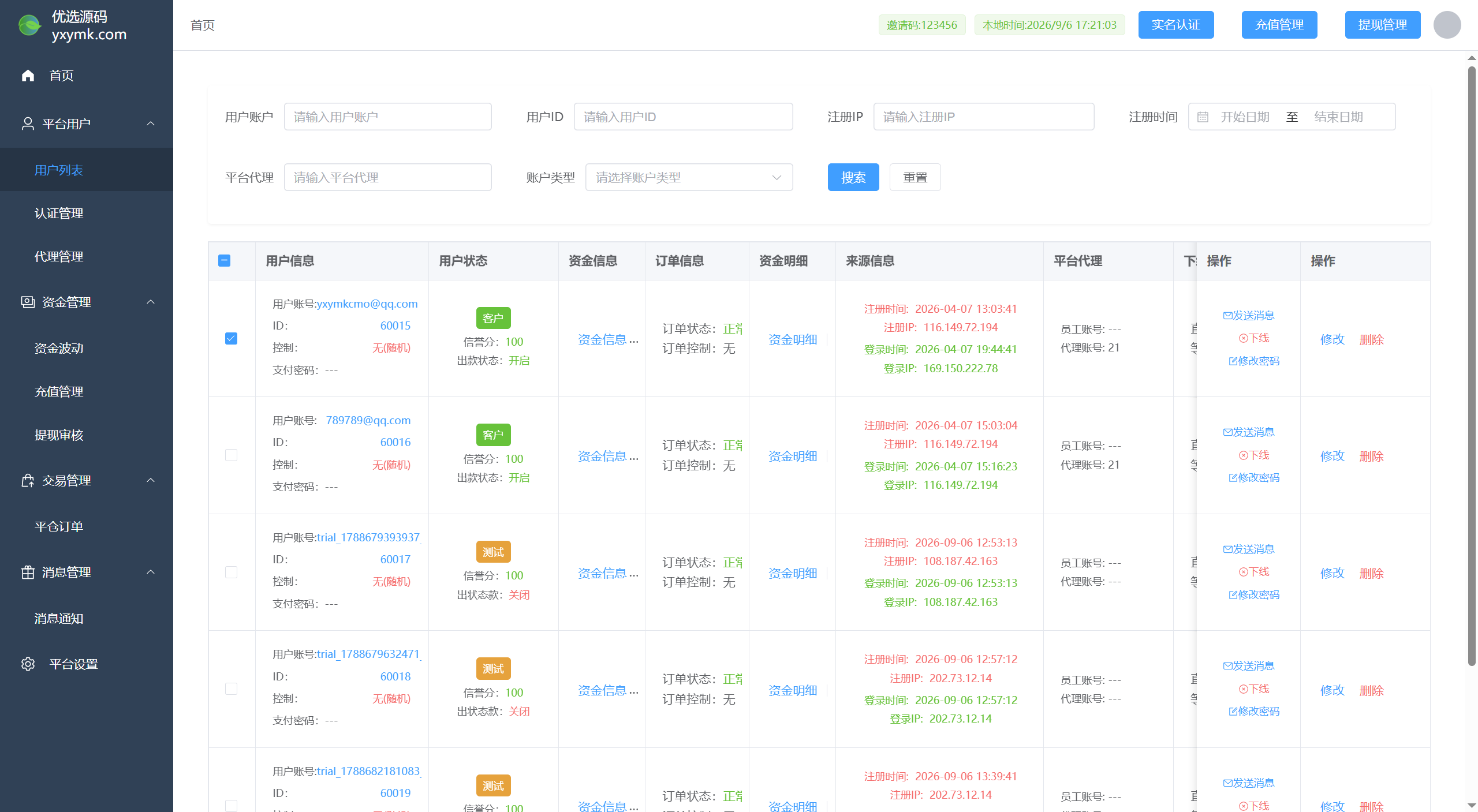
Task: Toggle the select-all checkbox in table header
Action: pyautogui.click(x=225, y=261)
